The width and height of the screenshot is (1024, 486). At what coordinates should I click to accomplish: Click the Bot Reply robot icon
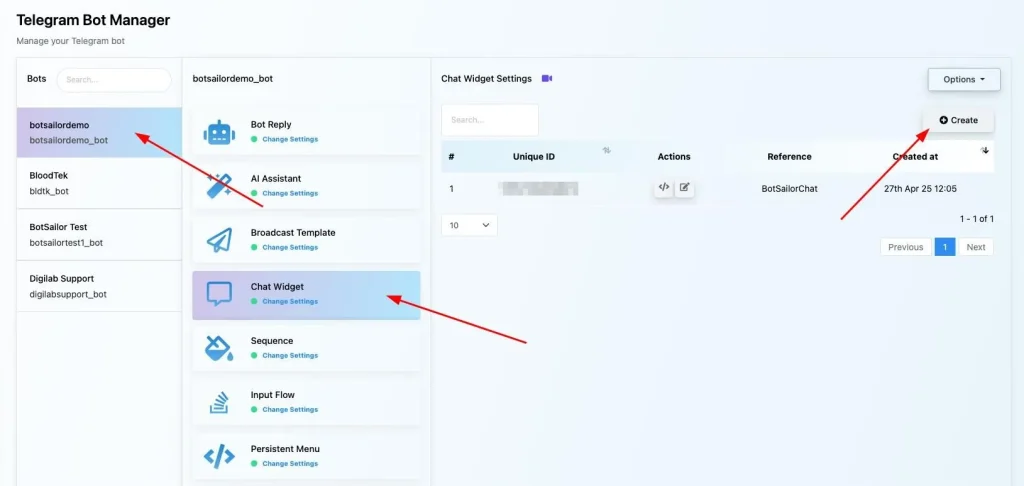click(x=219, y=133)
